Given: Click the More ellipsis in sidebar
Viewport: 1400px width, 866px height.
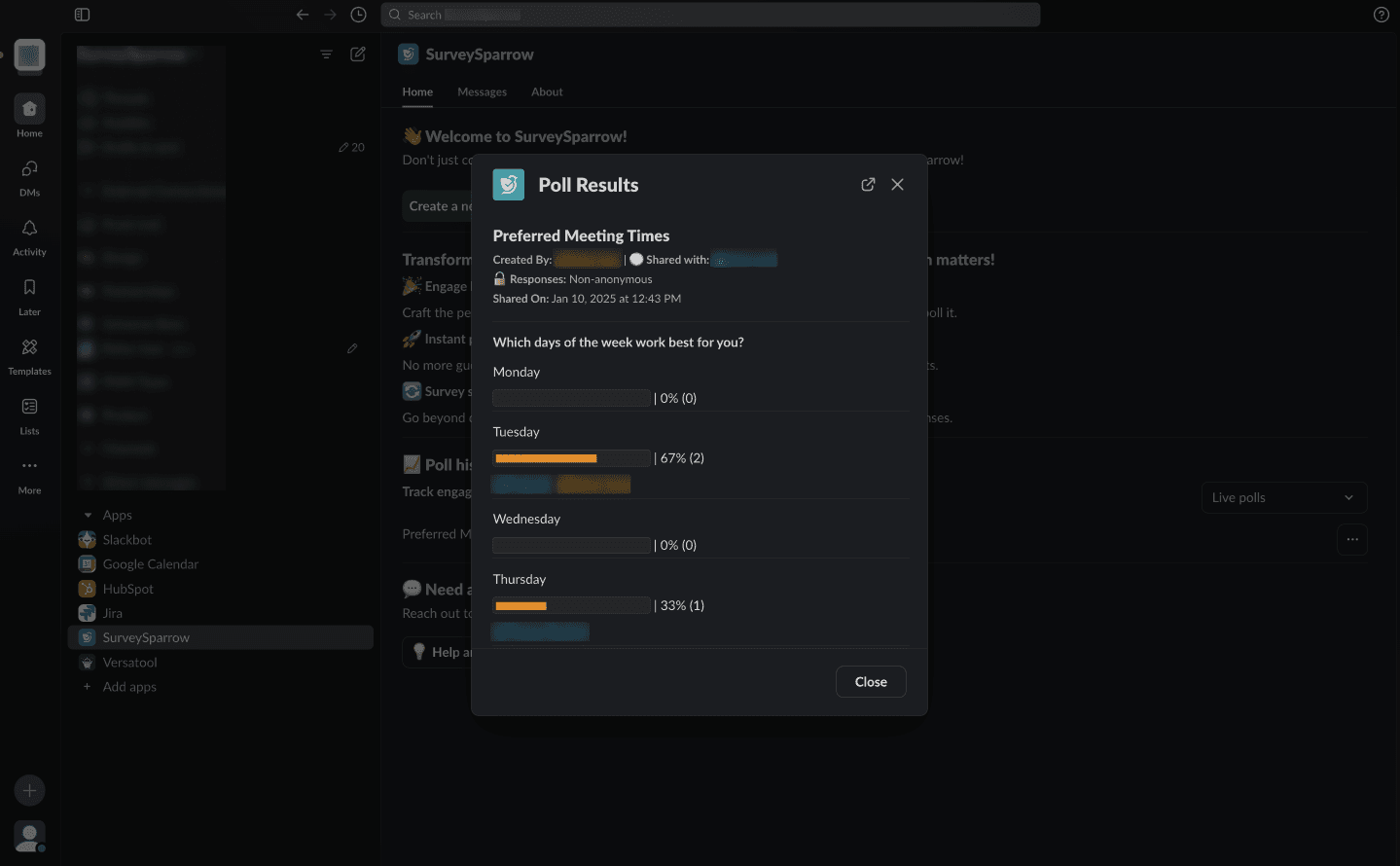Looking at the screenshot, I should pos(29,473).
